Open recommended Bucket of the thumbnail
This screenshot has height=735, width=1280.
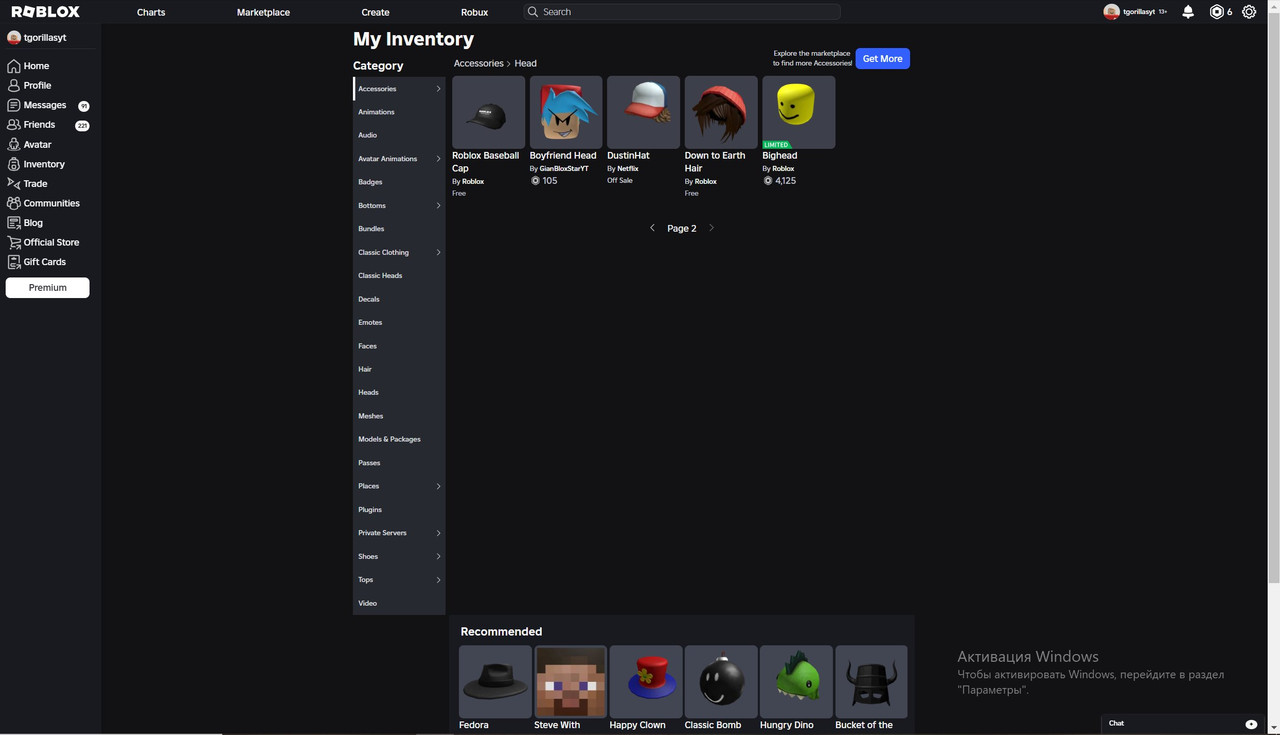(x=871, y=681)
